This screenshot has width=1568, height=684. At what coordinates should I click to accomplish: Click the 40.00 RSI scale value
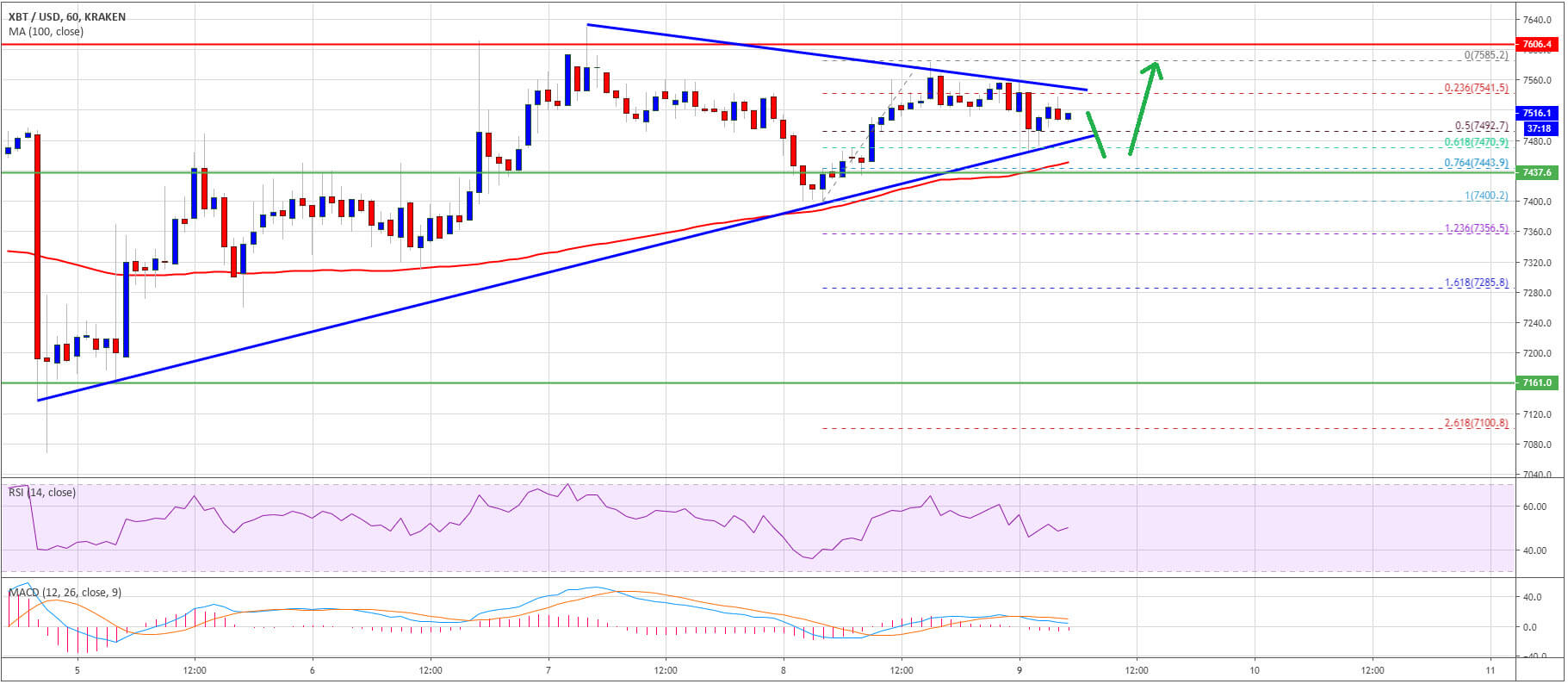[x=1535, y=550]
